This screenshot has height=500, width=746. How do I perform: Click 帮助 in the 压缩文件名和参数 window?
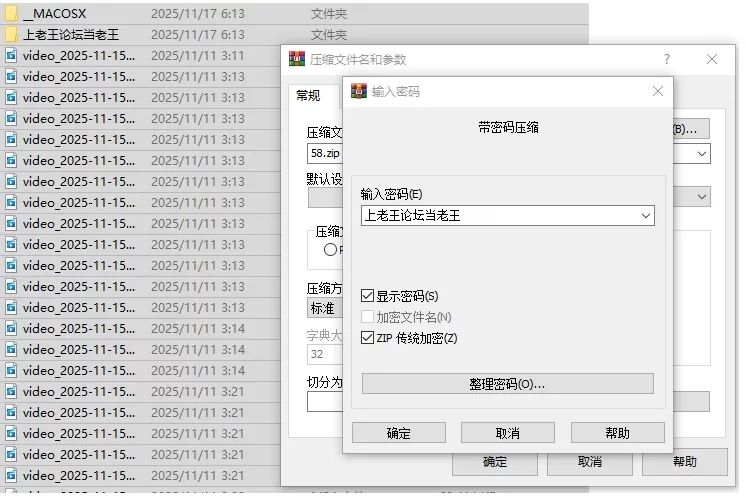(x=685, y=462)
